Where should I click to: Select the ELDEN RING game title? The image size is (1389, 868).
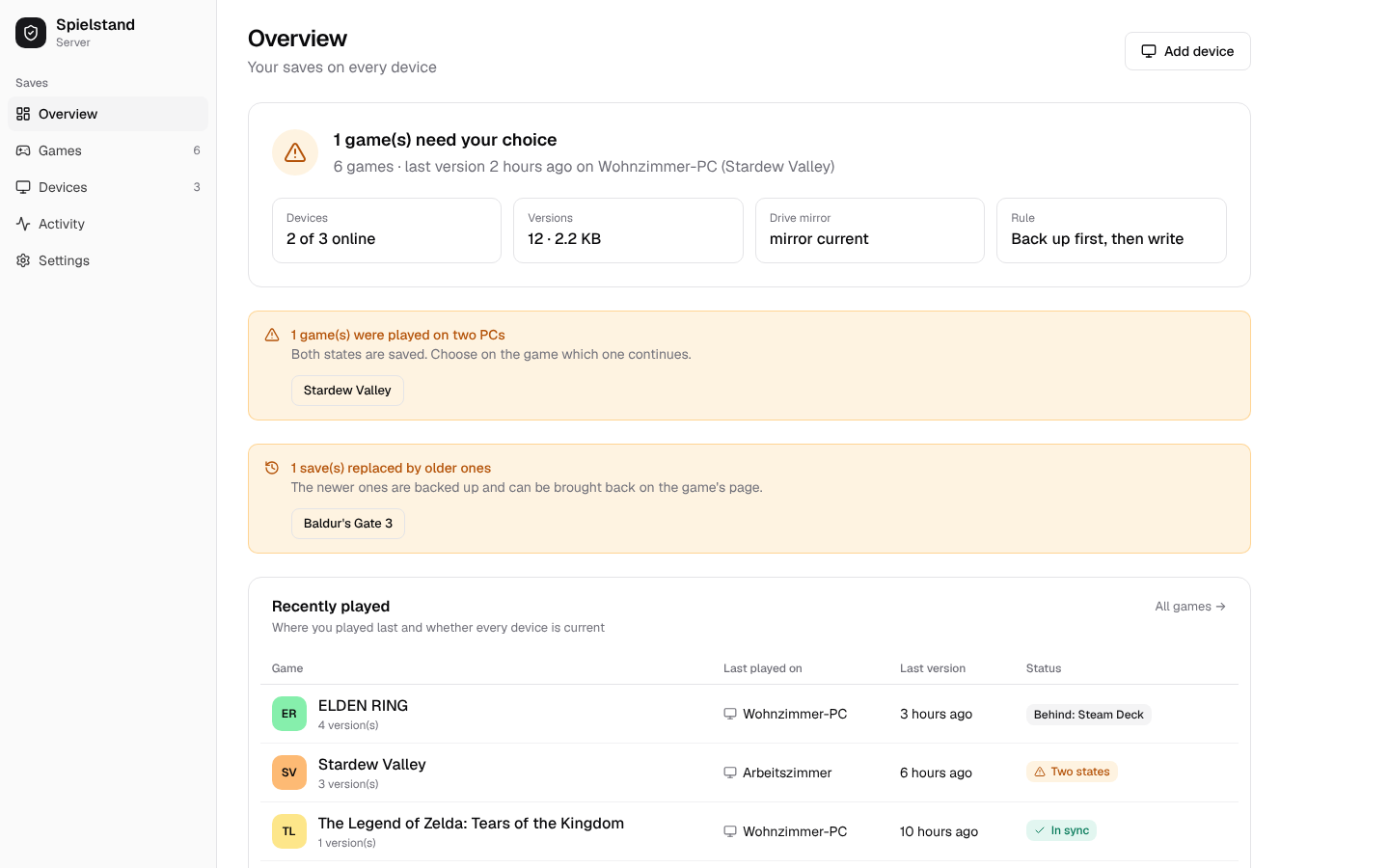coord(363,705)
